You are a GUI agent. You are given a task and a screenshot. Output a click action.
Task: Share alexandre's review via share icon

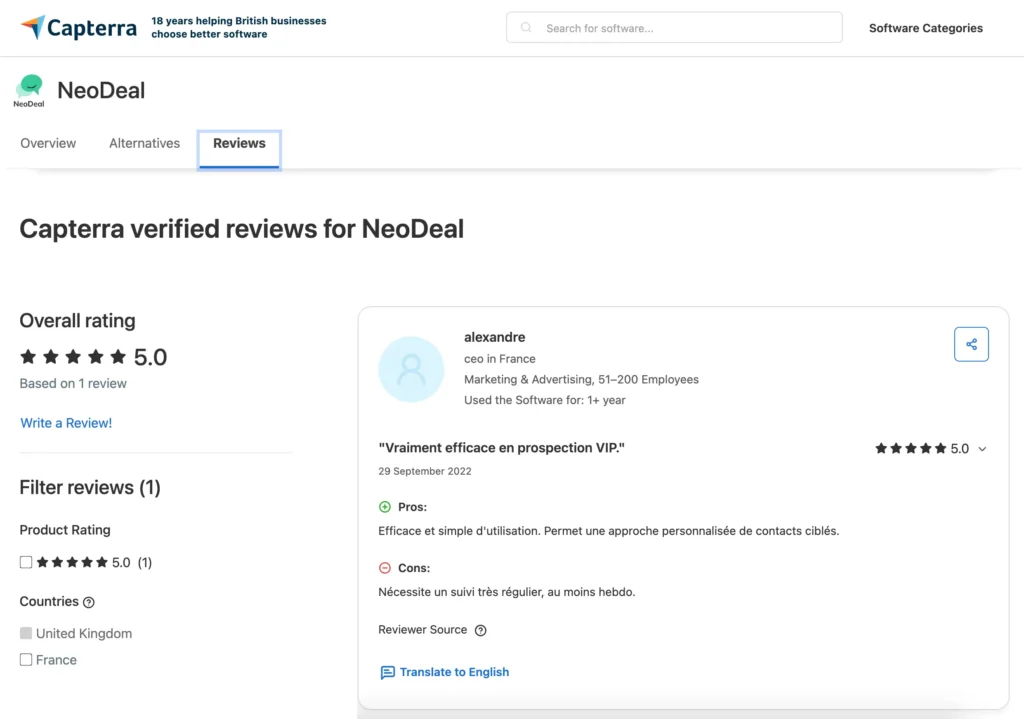971,344
